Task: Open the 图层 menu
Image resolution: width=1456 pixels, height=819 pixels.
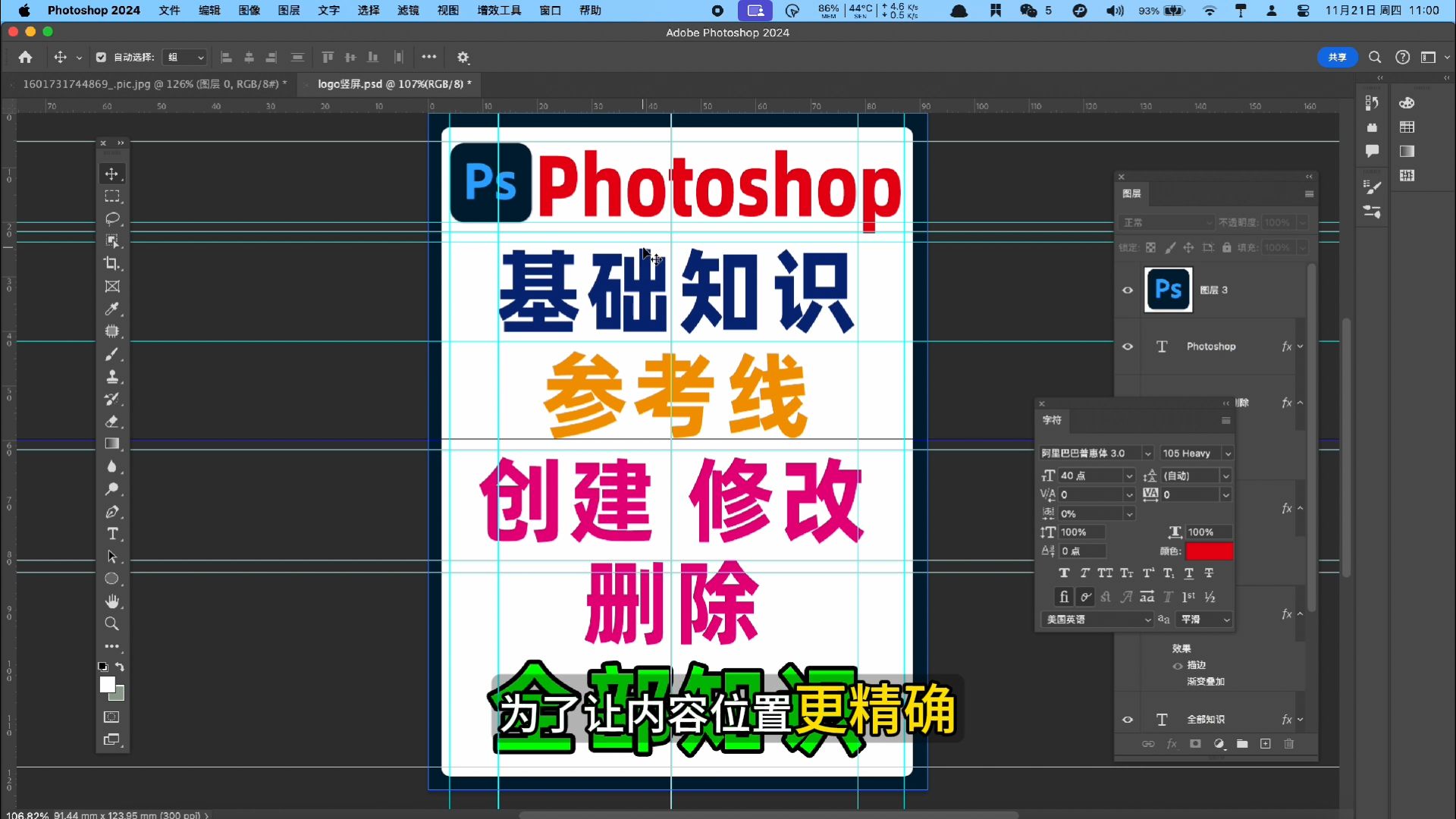Action: [289, 11]
